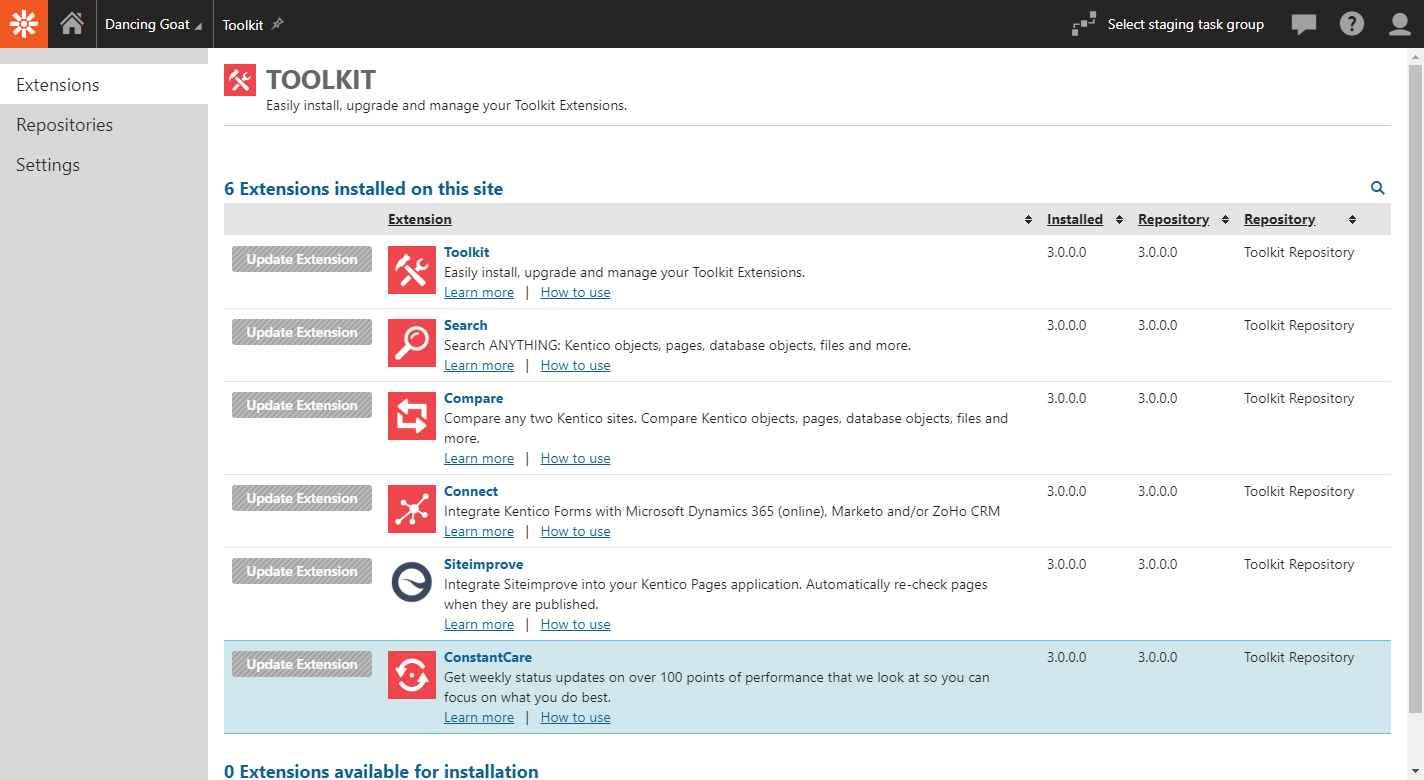Screen dimensions: 1424x780
Task: Click the Compare extension arrows icon
Action: 412,417
